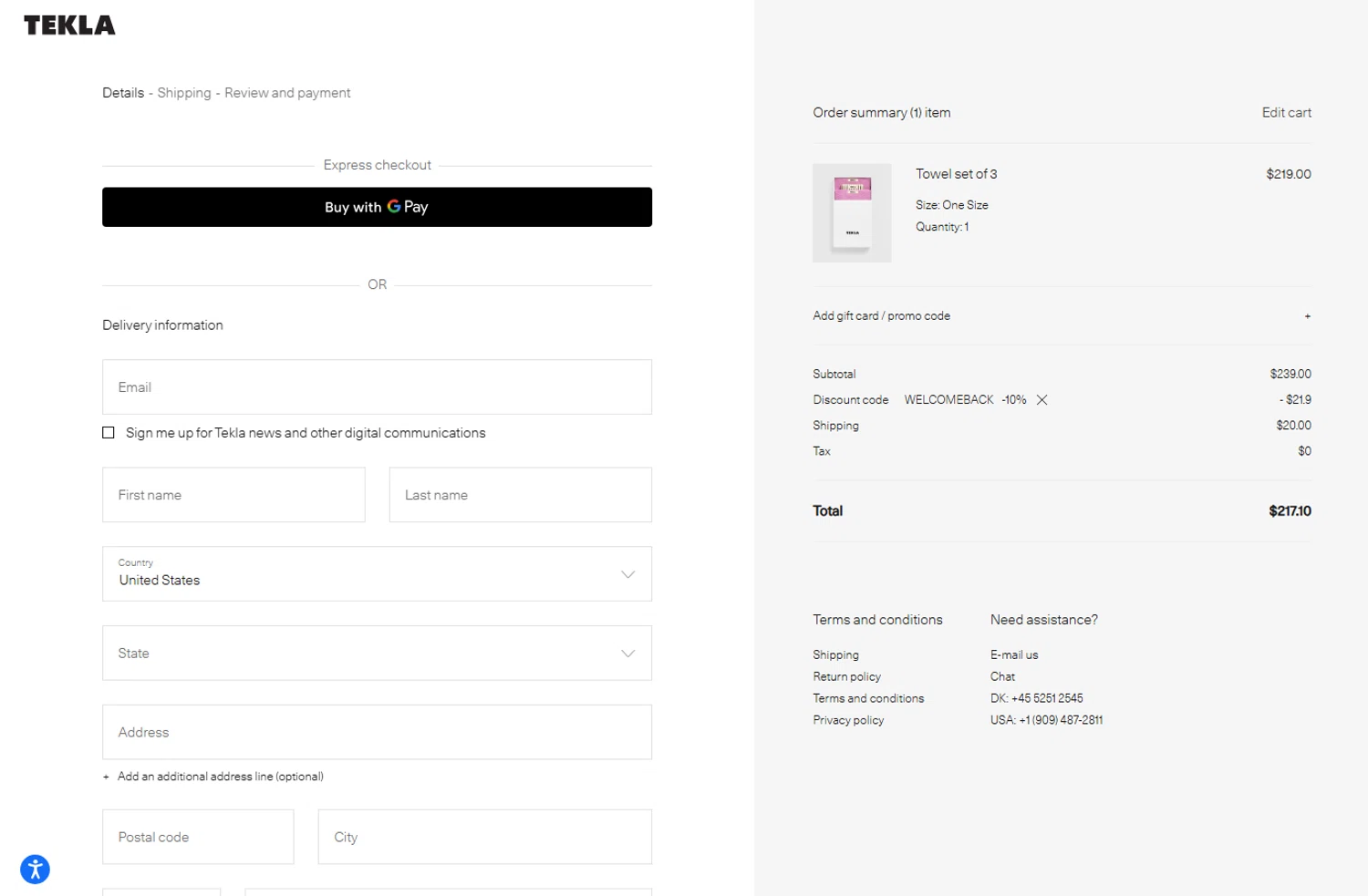Image resolution: width=1368 pixels, height=896 pixels.
Task: Click Add gift card / promo code
Action: (x=881, y=316)
